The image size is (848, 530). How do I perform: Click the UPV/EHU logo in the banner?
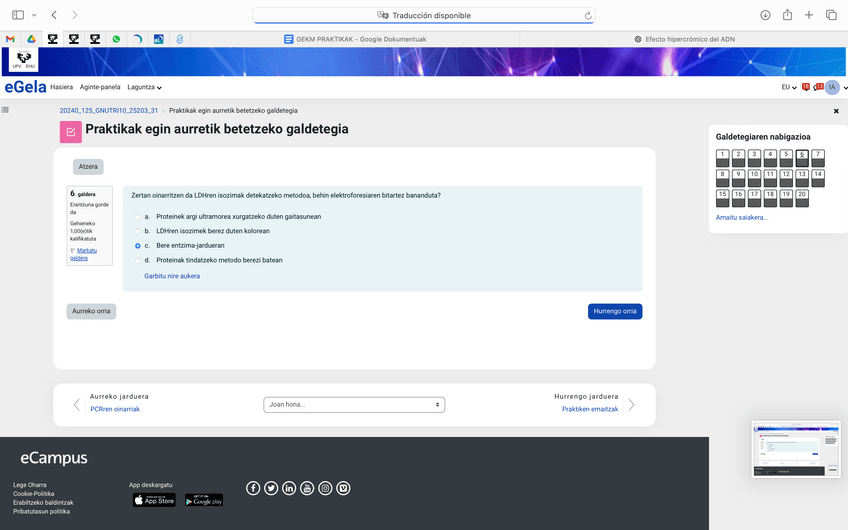pyautogui.click(x=24, y=59)
